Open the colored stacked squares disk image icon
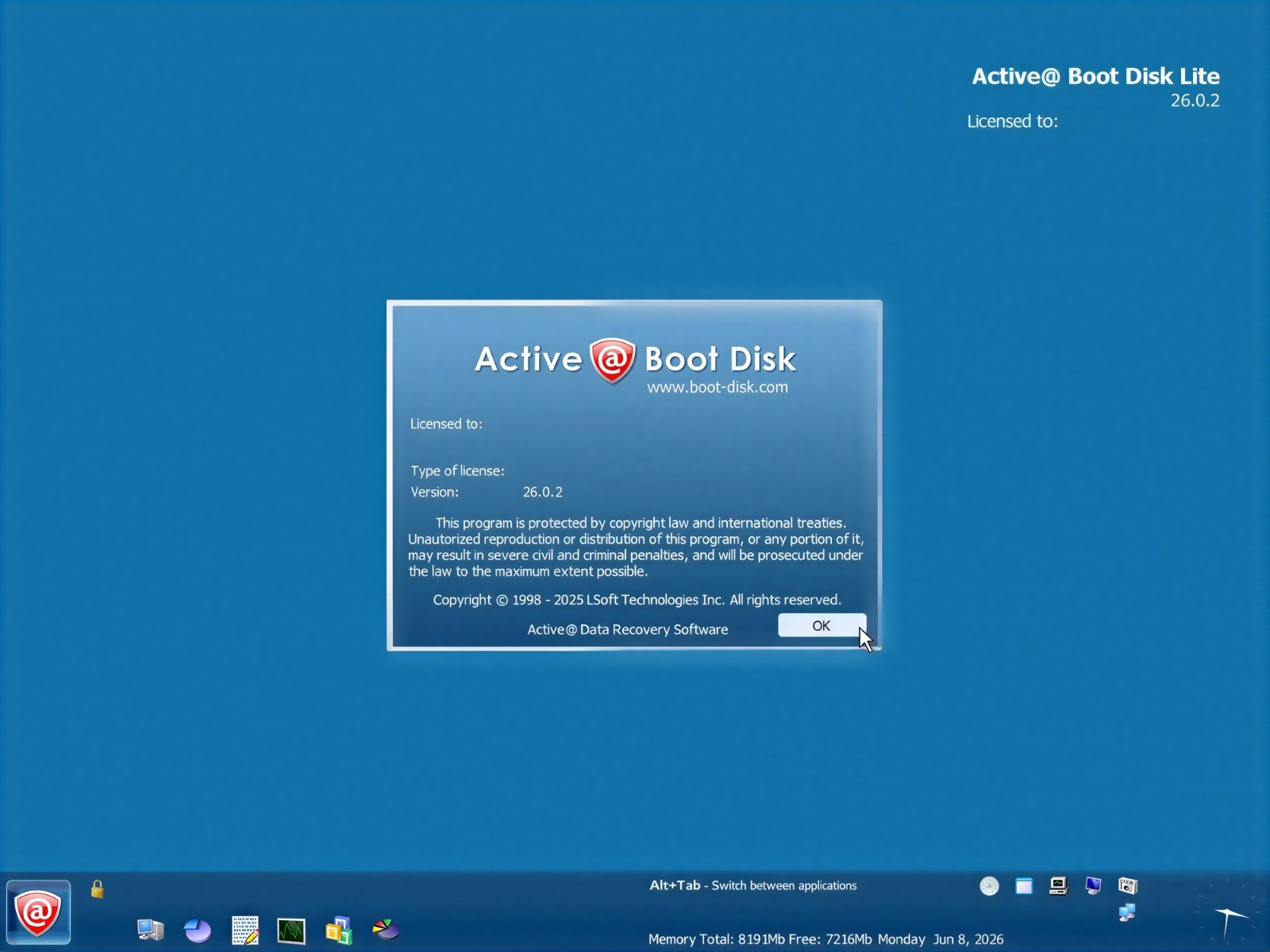 [339, 930]
